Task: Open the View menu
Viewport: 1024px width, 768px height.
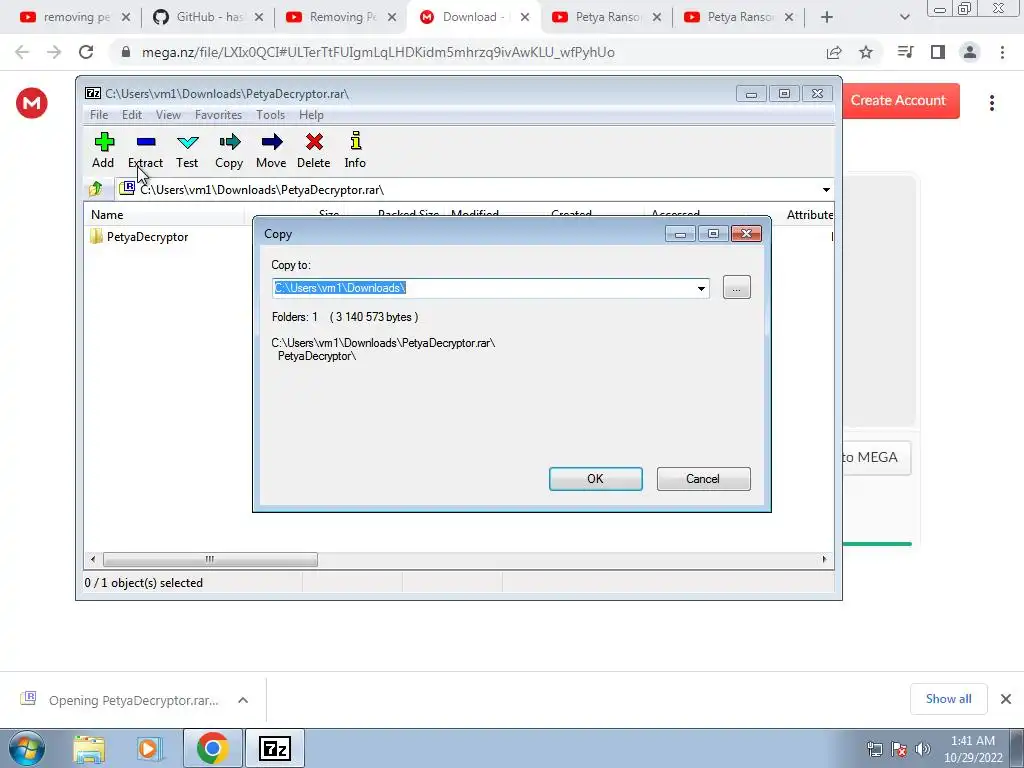Action: [x=168, y=115]
